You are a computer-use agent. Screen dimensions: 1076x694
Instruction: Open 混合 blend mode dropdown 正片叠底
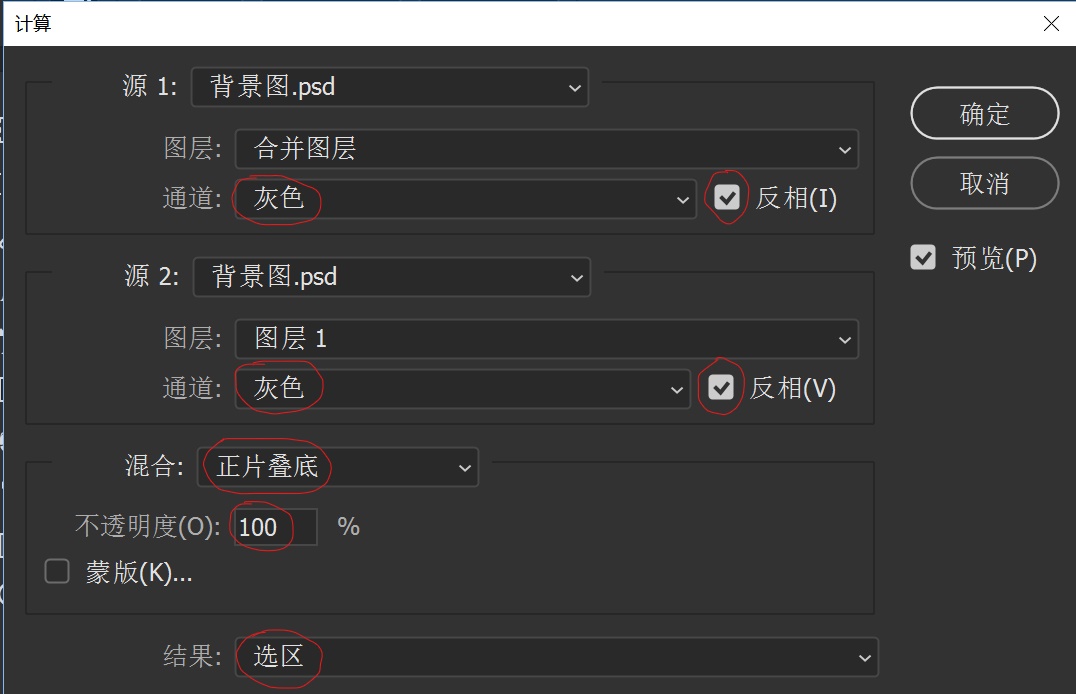(x=338, y=467)
